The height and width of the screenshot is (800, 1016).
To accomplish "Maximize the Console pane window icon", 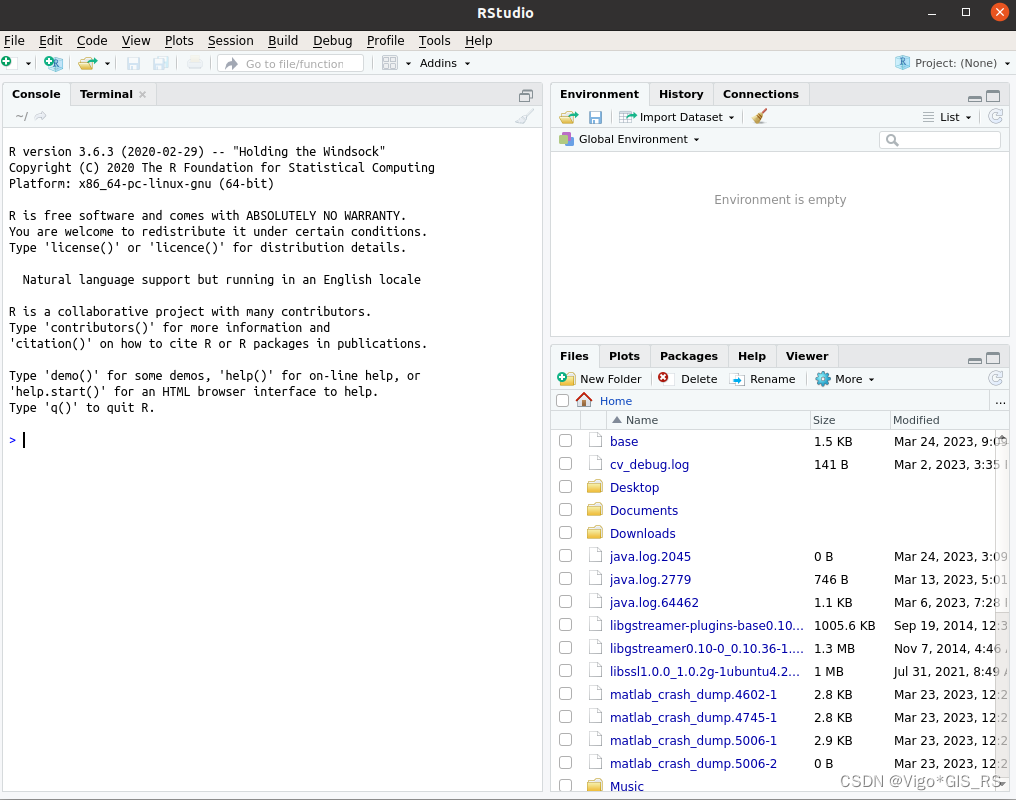I will [x=525, y=96].
